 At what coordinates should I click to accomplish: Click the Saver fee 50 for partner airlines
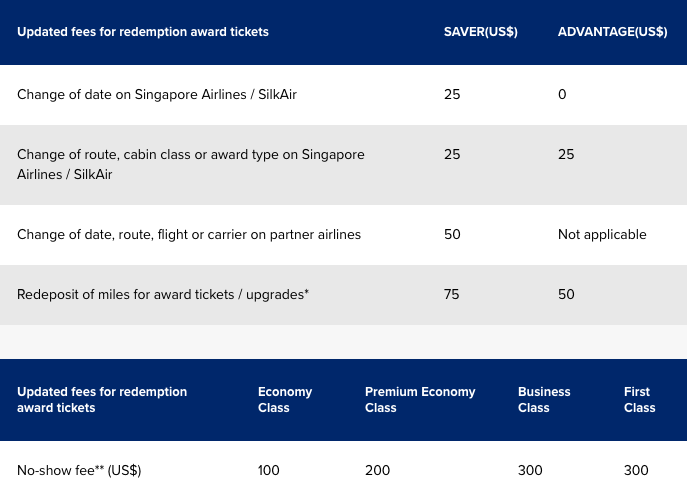pyautogui.click(x=452, y=235)
